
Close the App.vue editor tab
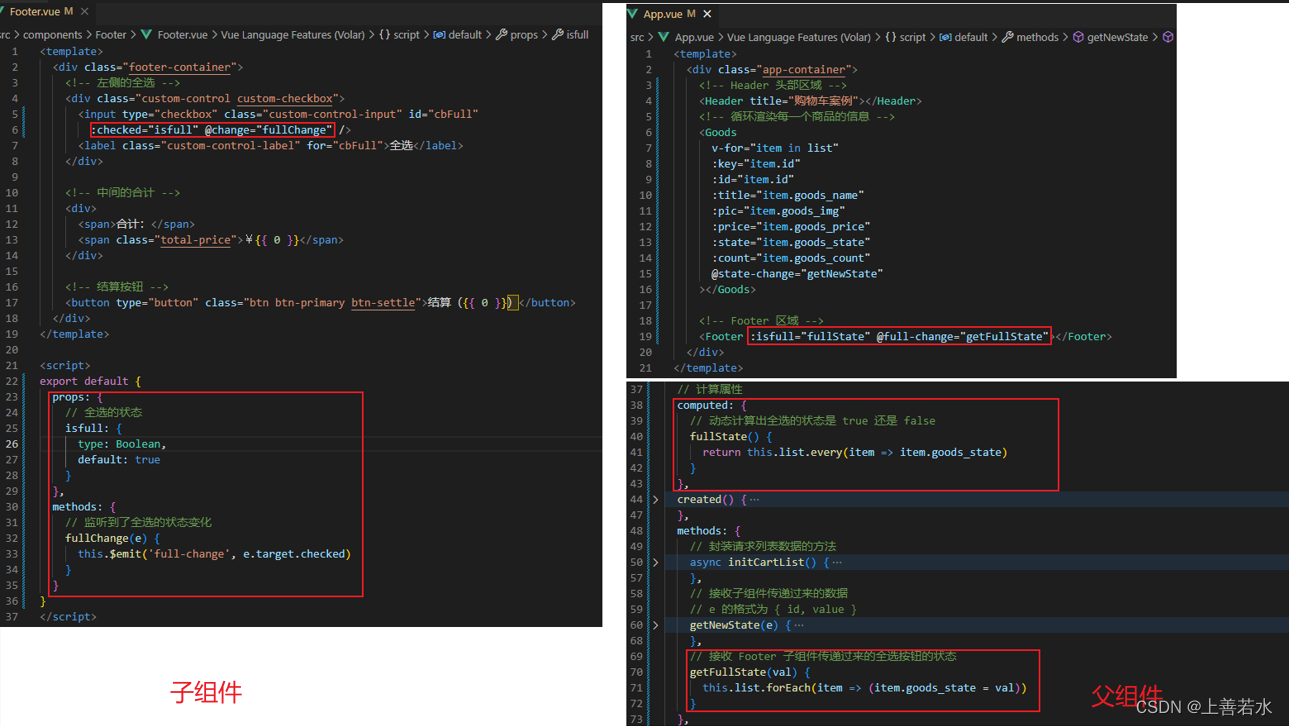tap(707, 14)
